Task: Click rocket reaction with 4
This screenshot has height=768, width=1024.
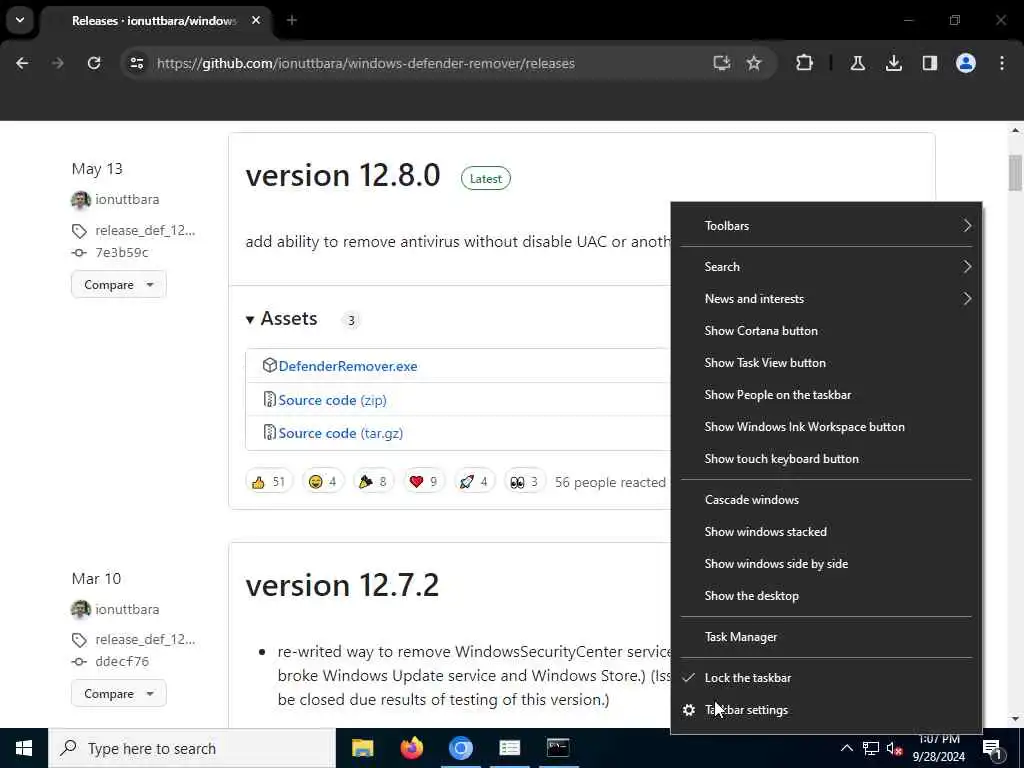Action: tap(473, 482)
